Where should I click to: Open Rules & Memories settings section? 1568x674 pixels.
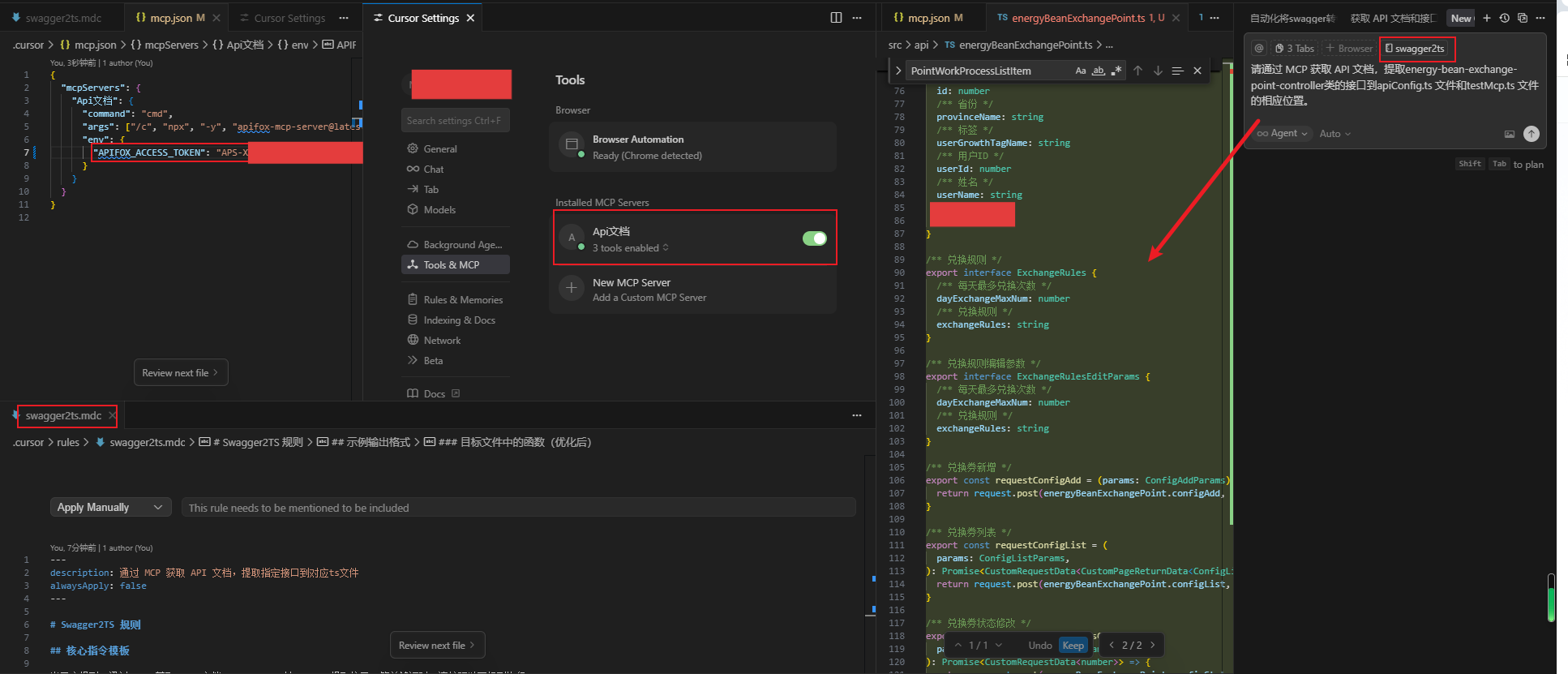462,300
